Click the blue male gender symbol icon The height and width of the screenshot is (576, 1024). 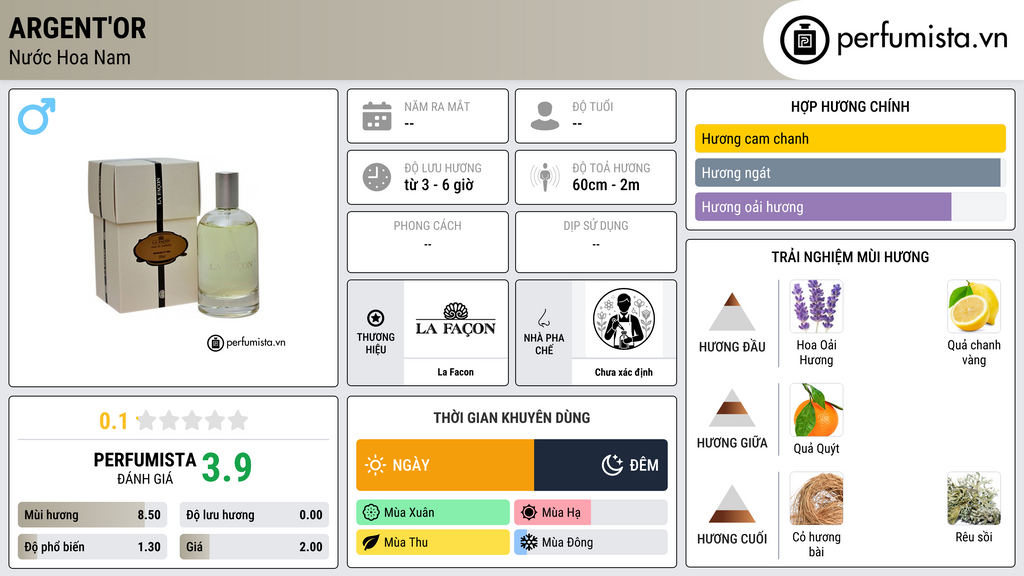(37, 116)
